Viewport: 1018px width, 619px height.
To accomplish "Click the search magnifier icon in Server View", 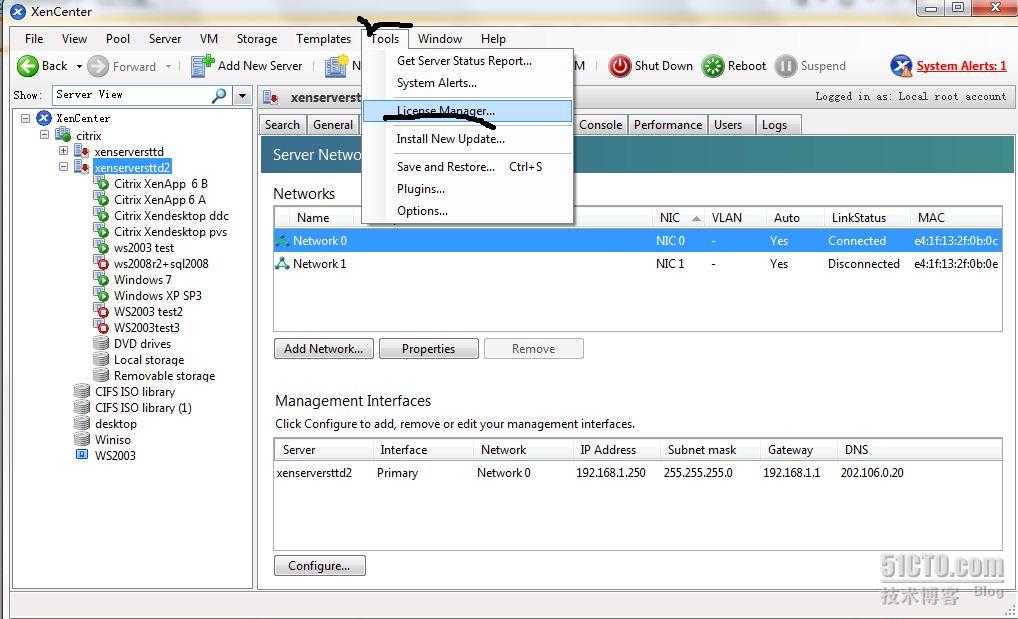I will (219, 95).
